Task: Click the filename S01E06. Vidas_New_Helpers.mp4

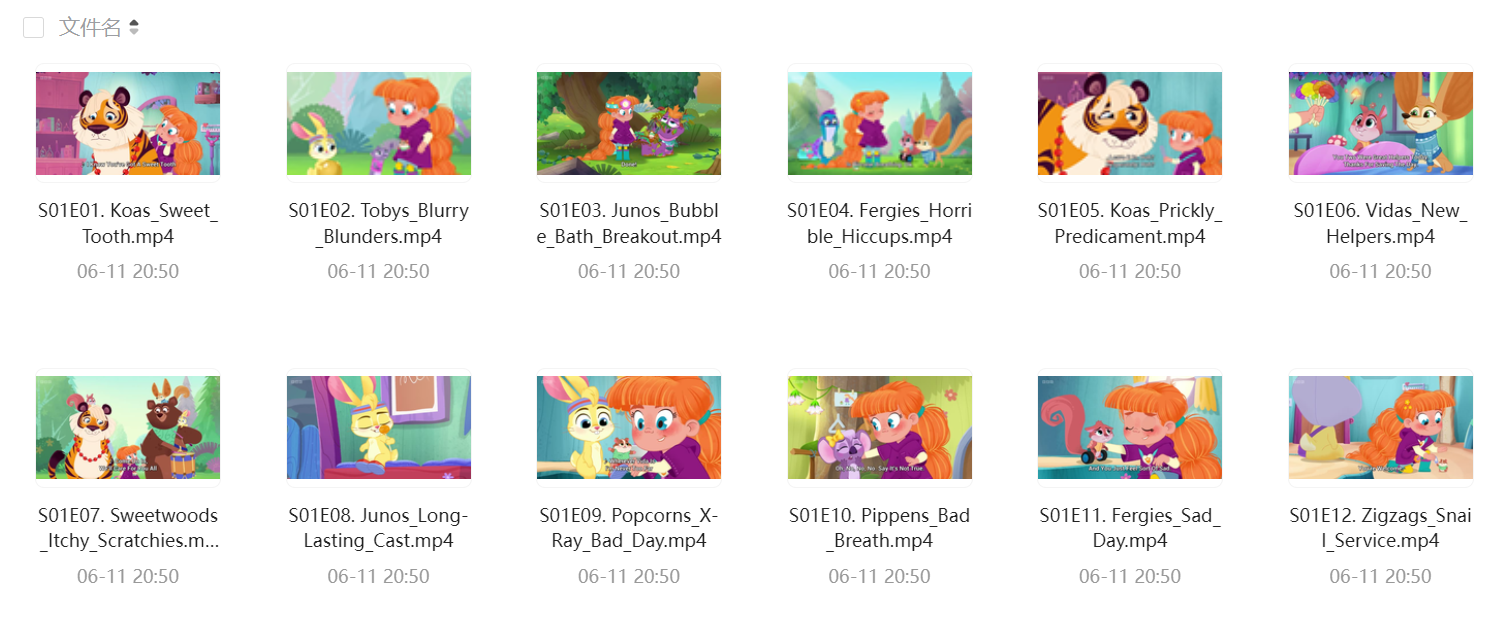Action: pos(1381,224)
